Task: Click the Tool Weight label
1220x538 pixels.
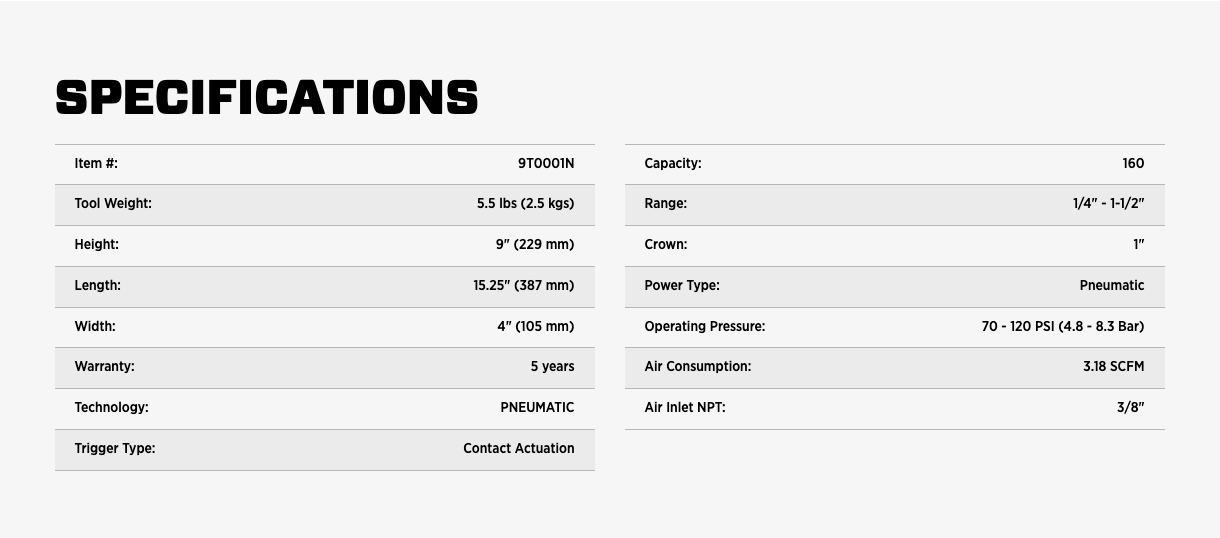Action: 113,203
